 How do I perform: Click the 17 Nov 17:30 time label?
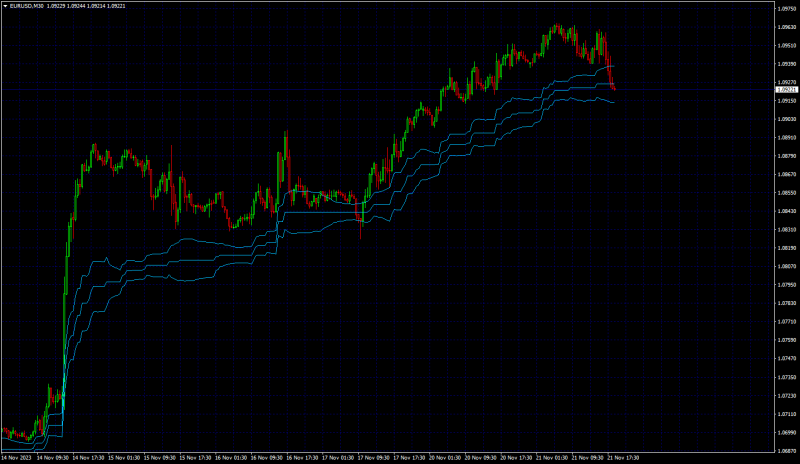[x=410, y=458]
